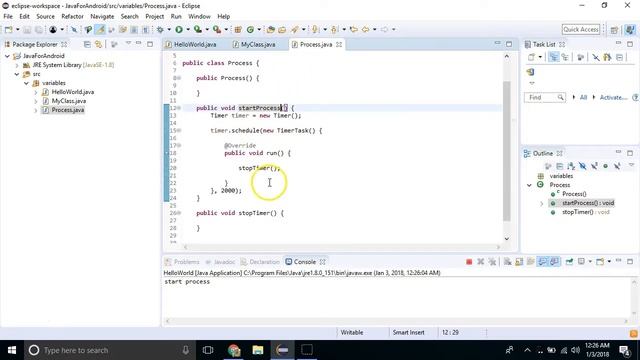This screenshot has width=640, height=360.
Task: Toggle Categorized view in Task List toolbar
Action: 553,57
